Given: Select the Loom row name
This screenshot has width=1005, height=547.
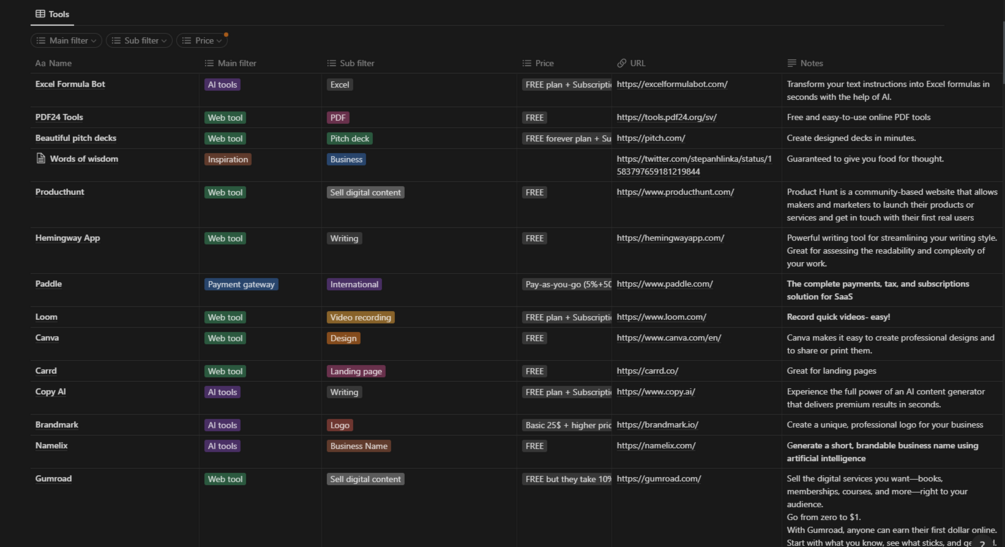Looking at the screenshot, I should pyautogui.click(x=46, y=317).
